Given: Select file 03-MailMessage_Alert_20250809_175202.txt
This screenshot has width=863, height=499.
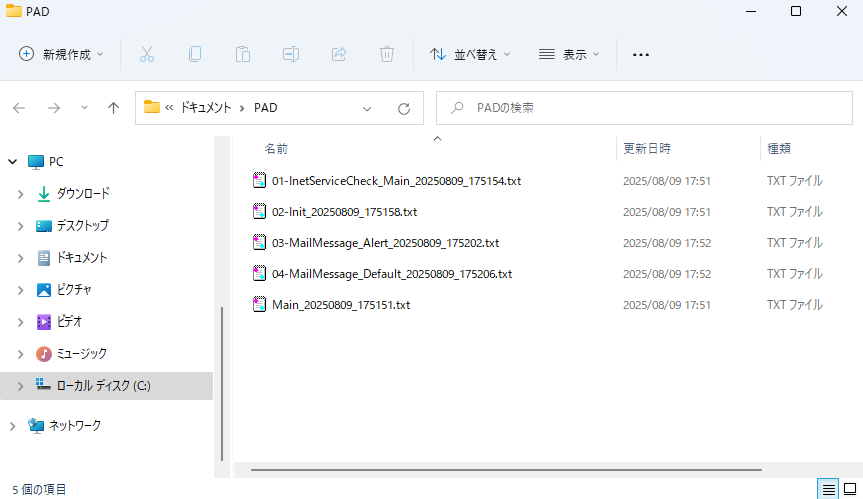Looking at the screenshot, I should [x=385, y=243].
